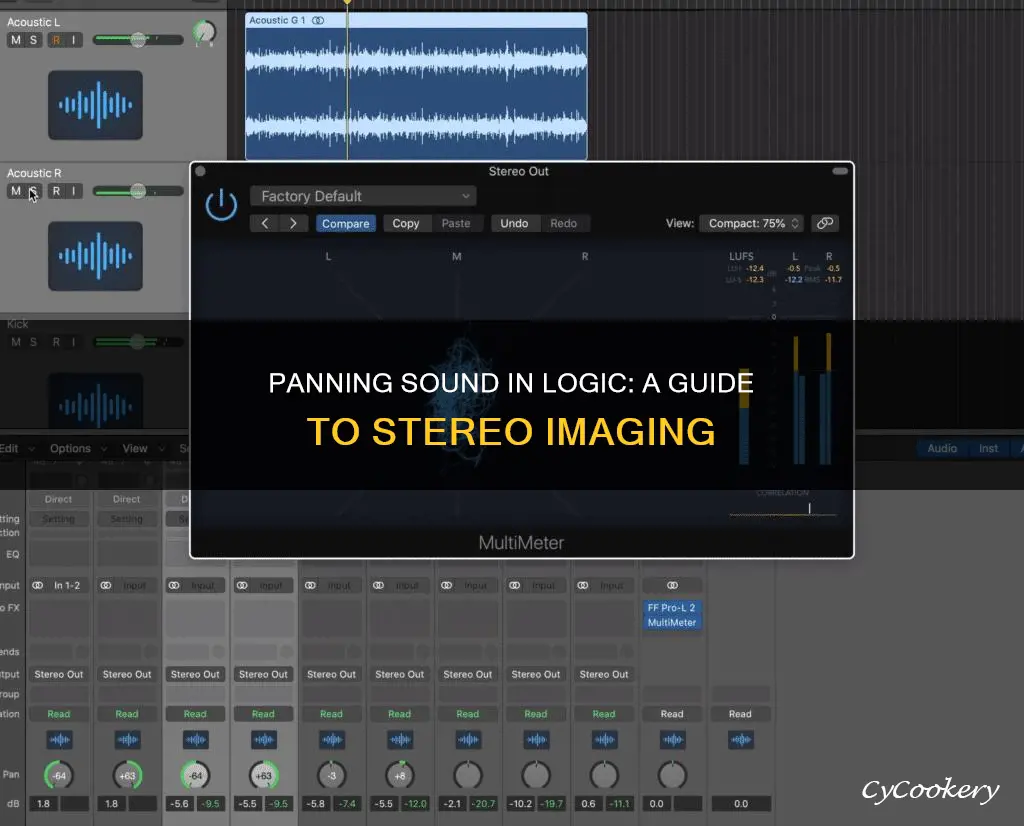1024x826 pixels.
Task: Open Read automation mode on -2.1 dB strip
Action: click(468, 714)
